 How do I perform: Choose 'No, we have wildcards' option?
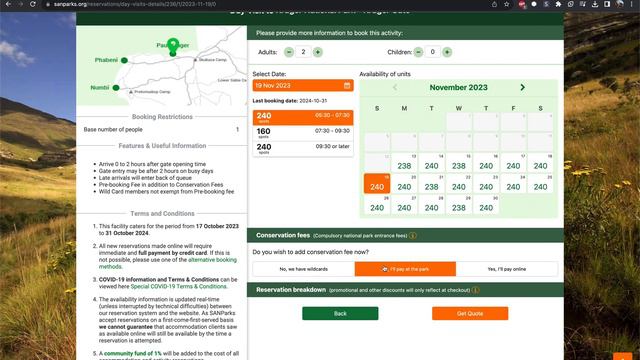[x=304, y=269]
